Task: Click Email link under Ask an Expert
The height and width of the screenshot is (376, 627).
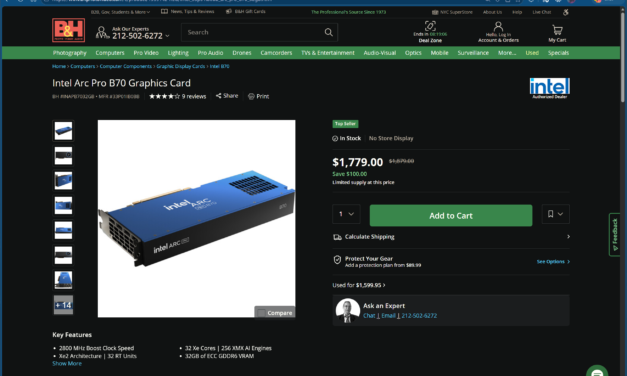Action: (388, 316)
